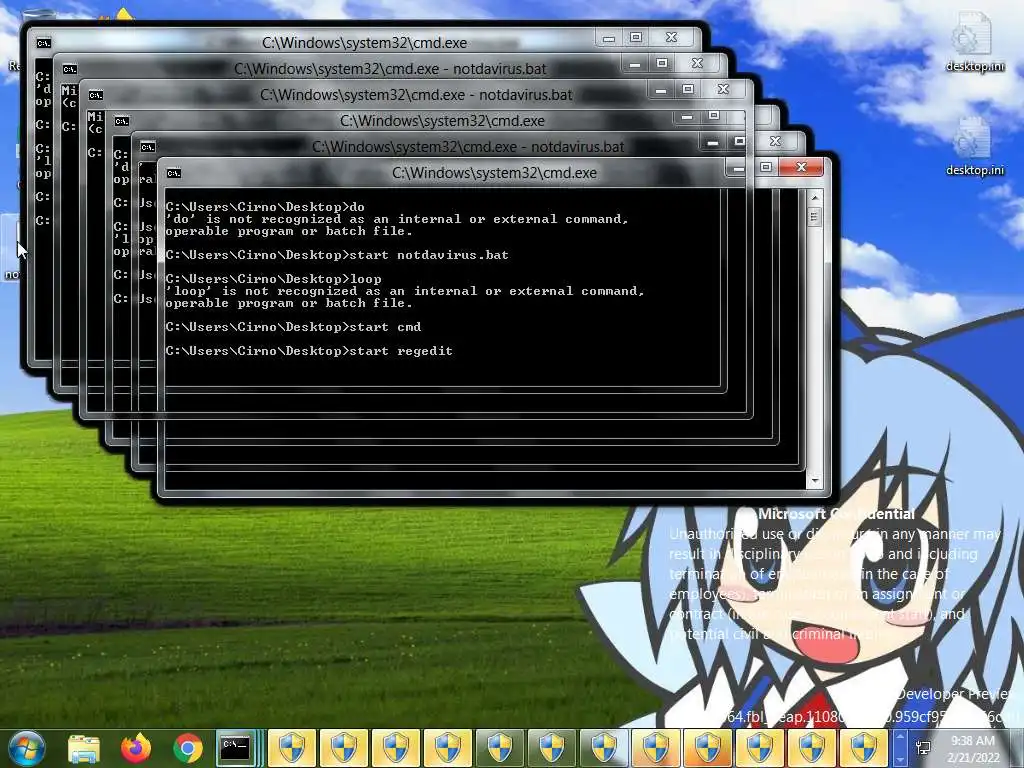Minimize the rearmost cmd.exe window
Viewport: 1024px width, 768px height.
[609, 39]
